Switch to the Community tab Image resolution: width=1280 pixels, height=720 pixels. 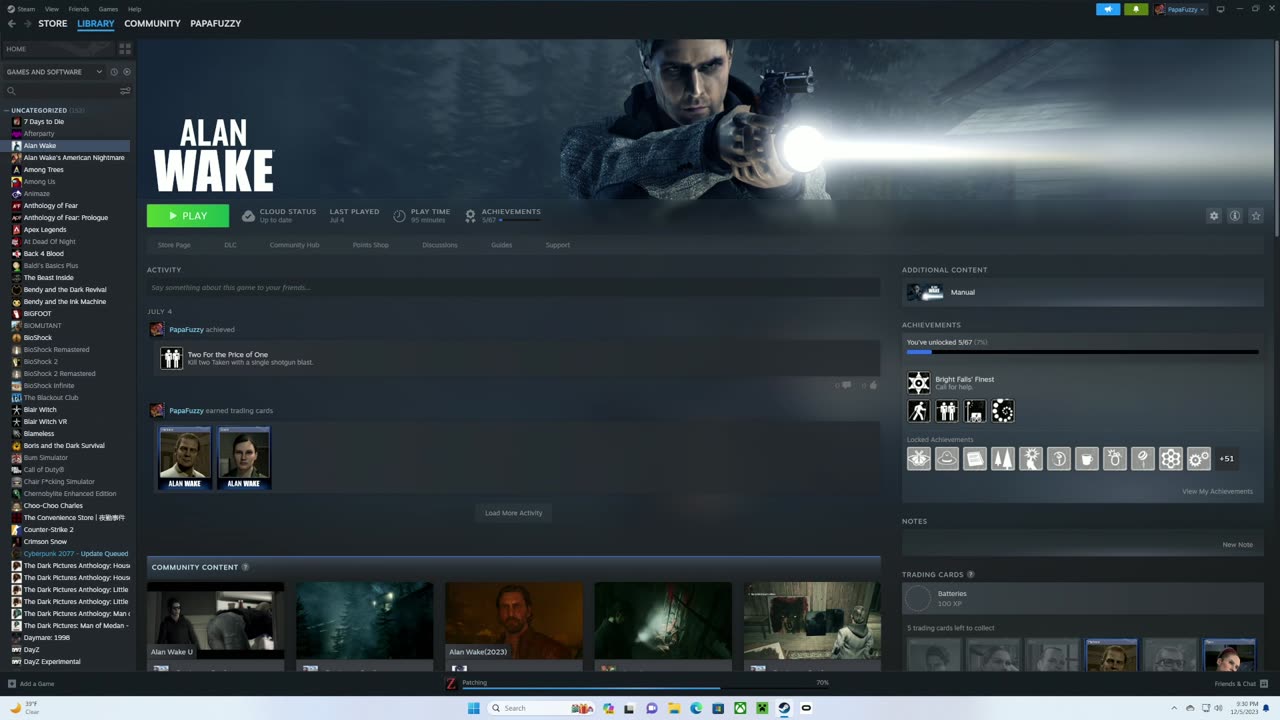[x=152, y=23]
